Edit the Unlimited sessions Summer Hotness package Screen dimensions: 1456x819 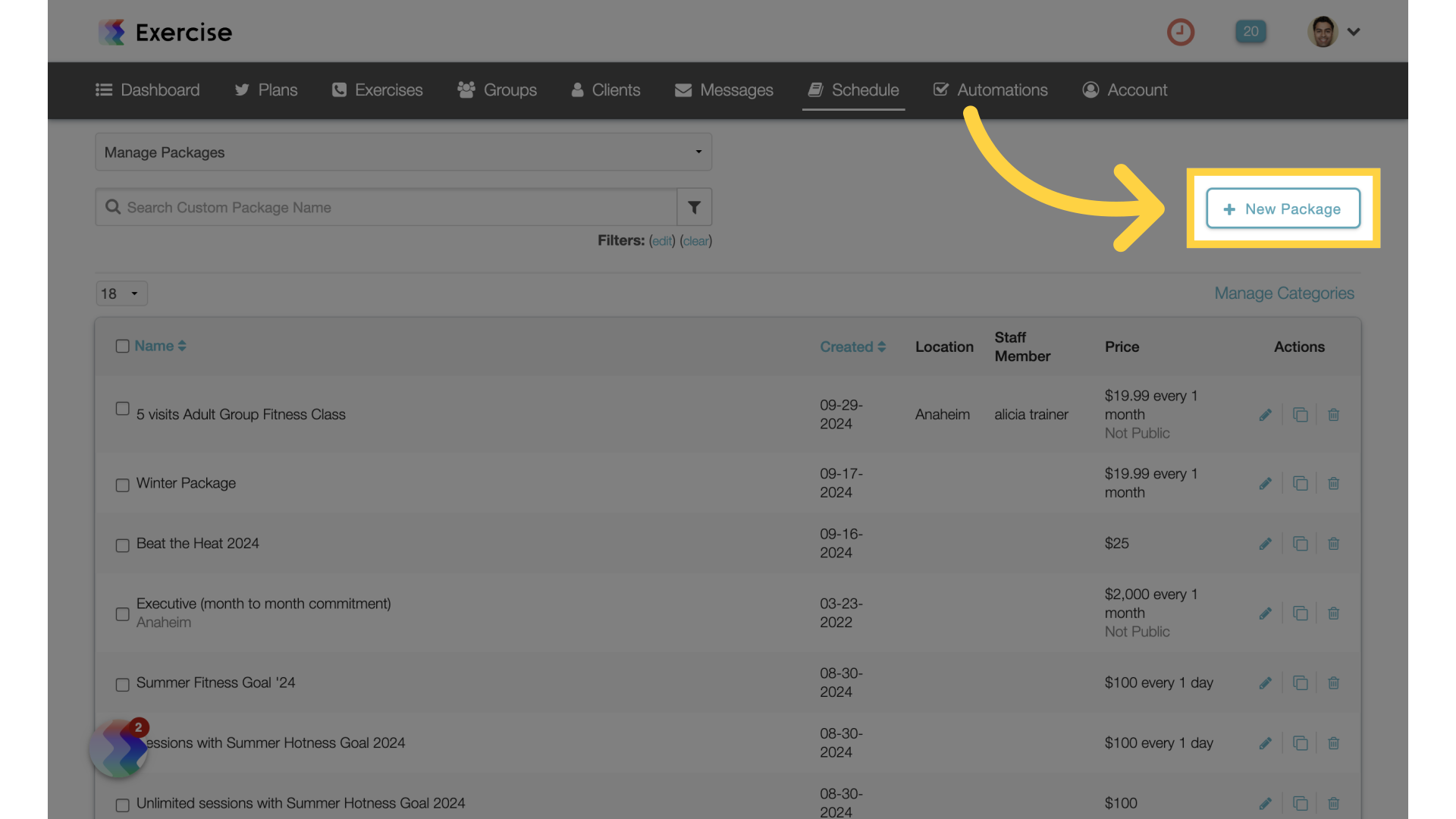(1265, 803)
